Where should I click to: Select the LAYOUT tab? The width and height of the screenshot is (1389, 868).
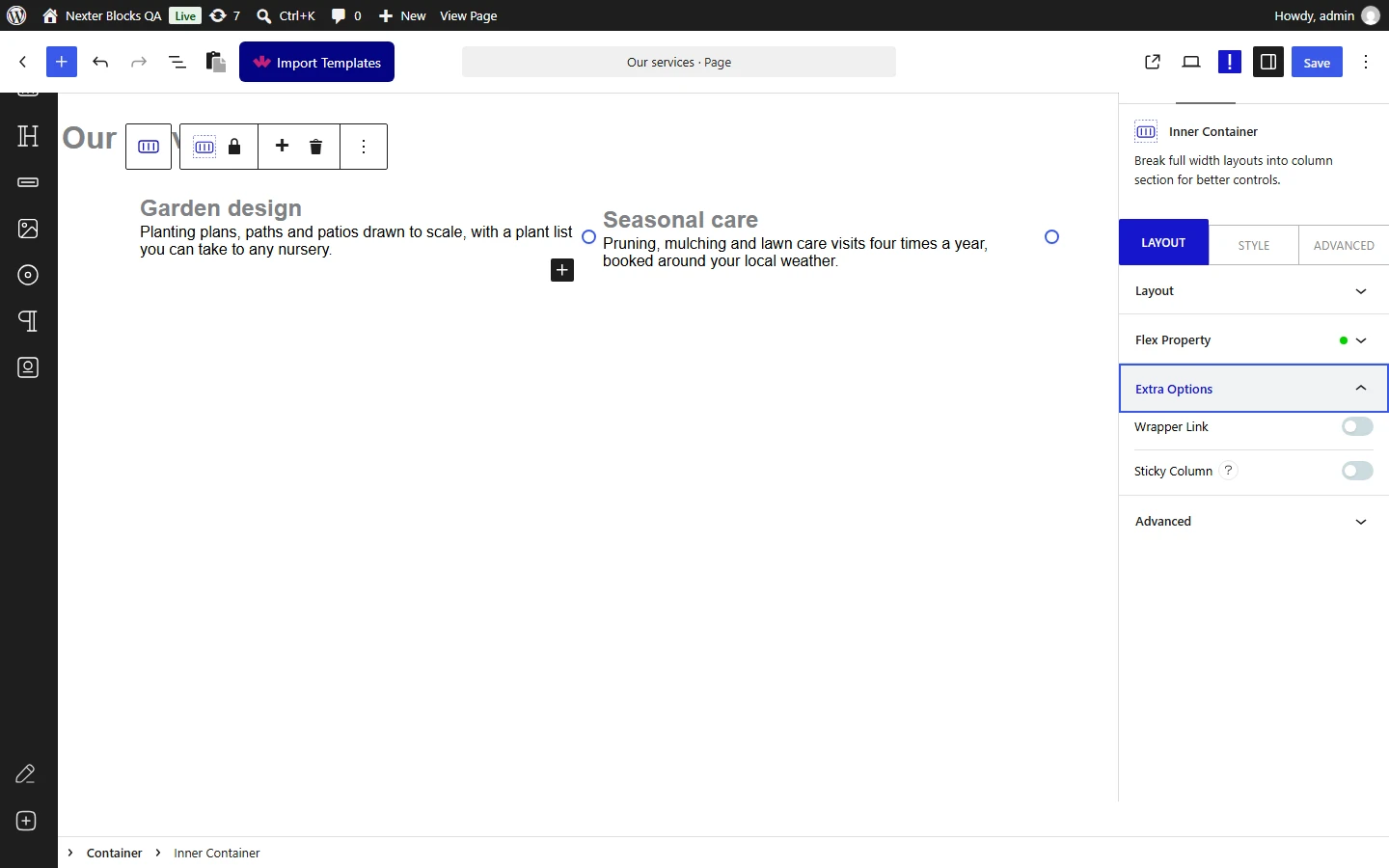pos(1163,242)
